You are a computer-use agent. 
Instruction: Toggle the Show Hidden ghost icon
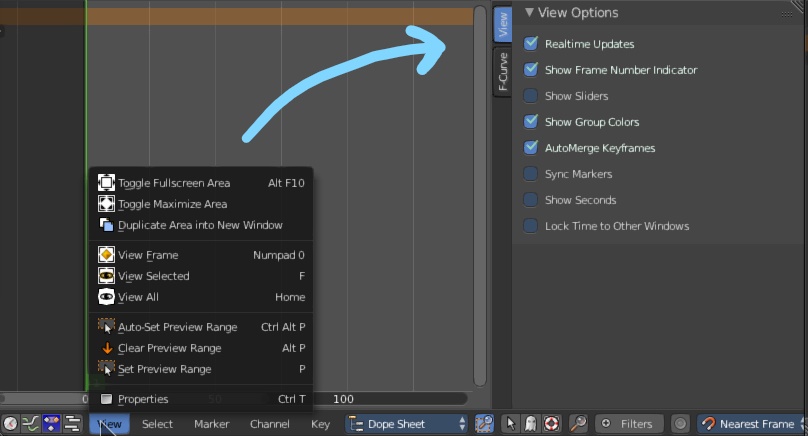530,424
